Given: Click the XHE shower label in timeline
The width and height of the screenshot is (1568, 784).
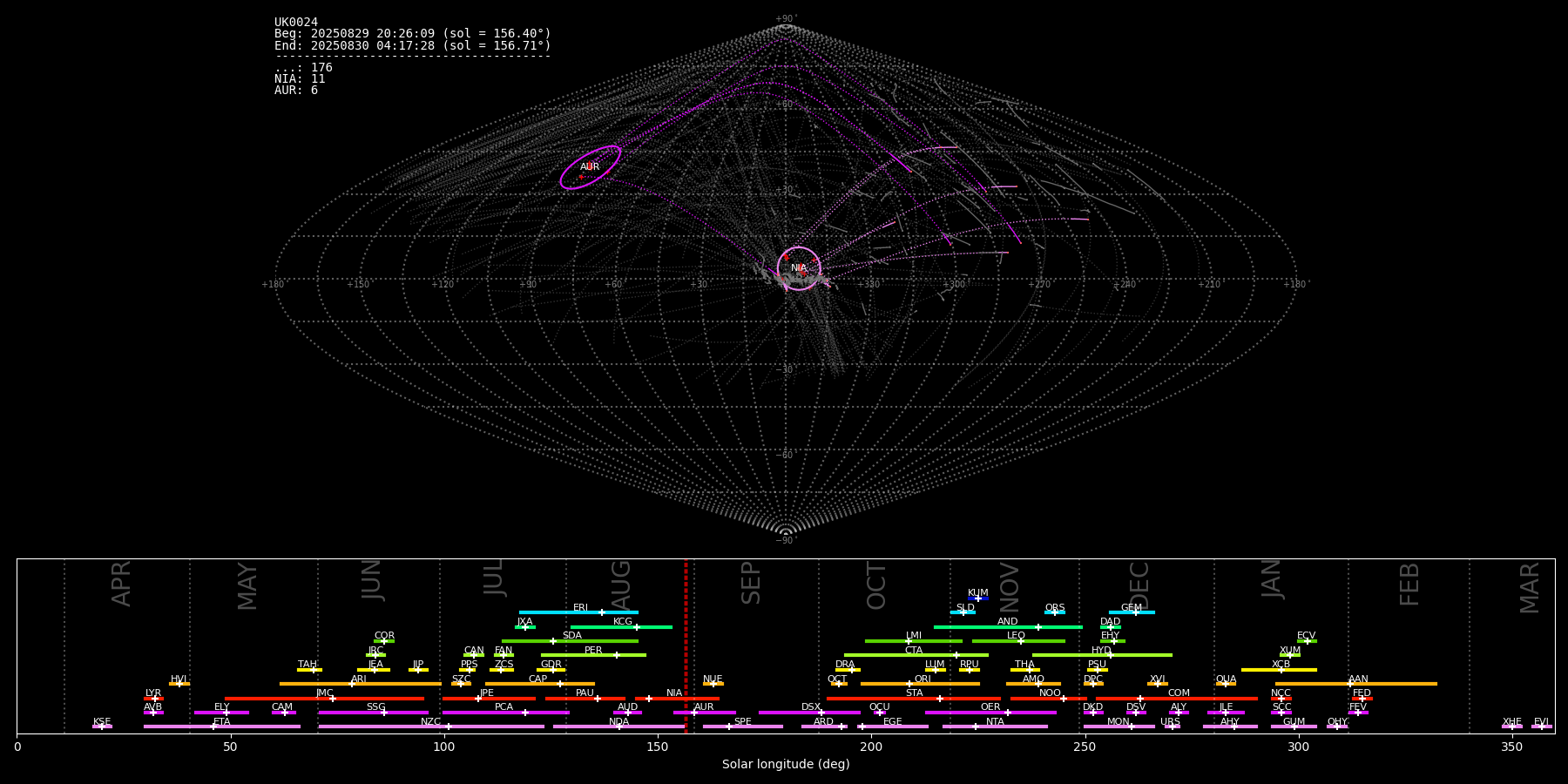Looking at the screenshot, I should [1512, 722].
